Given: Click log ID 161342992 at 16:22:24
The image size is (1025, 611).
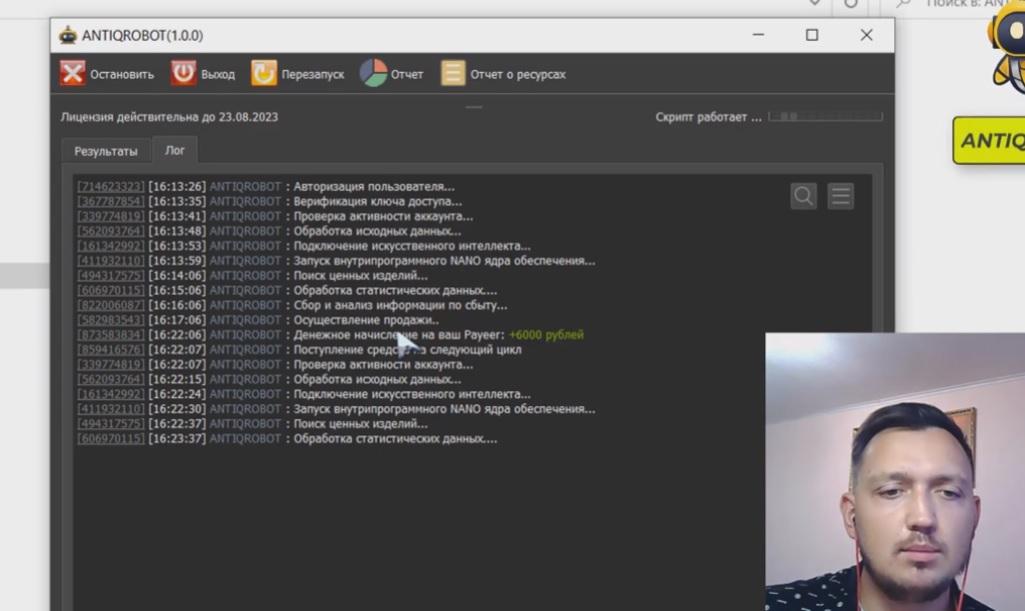Looking at the screenshot, I should [110, 394].
